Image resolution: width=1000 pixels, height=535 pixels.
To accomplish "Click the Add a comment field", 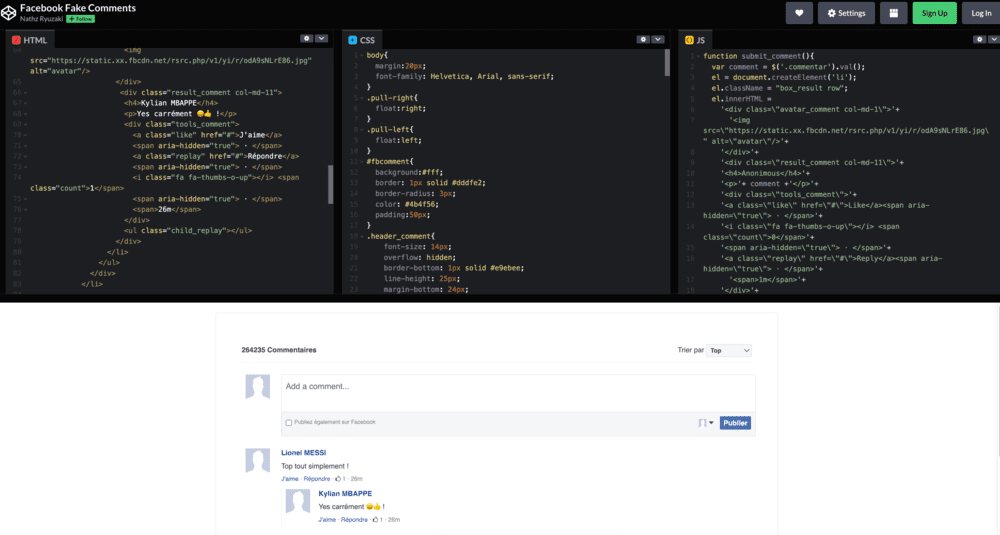I will tap(518, 393).
